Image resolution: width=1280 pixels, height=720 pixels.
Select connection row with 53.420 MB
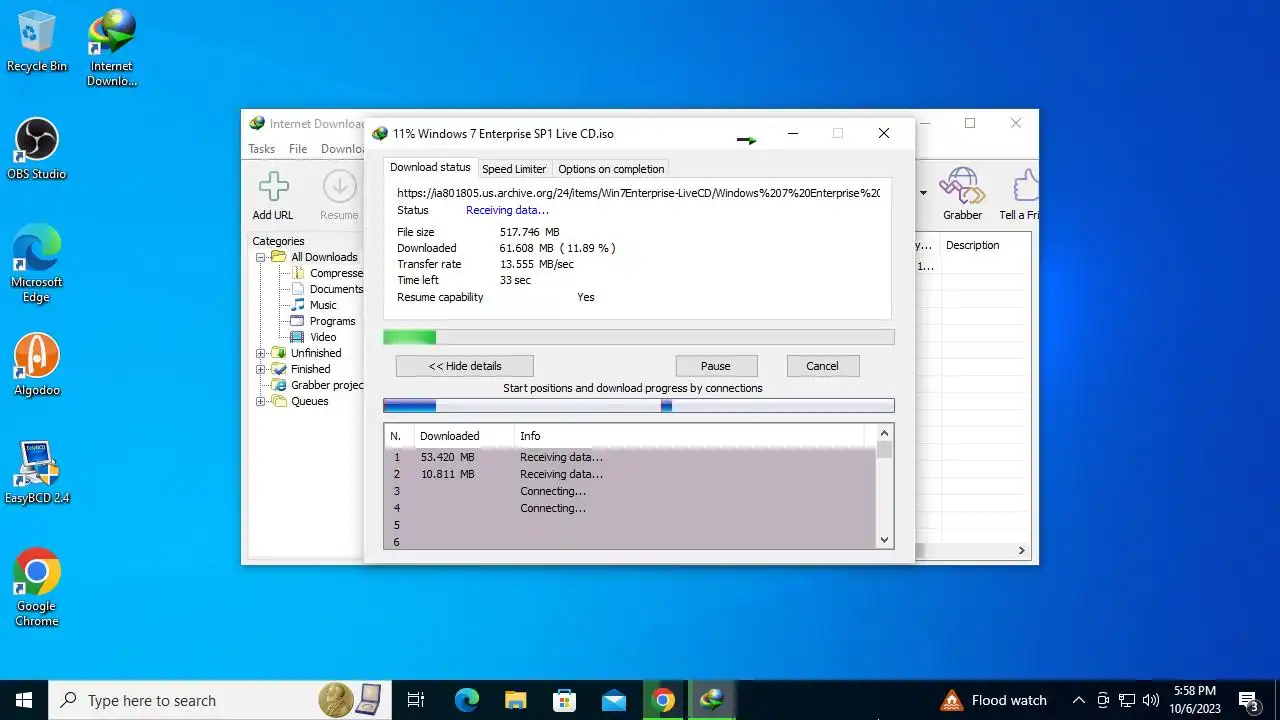(x=630, y=457)
